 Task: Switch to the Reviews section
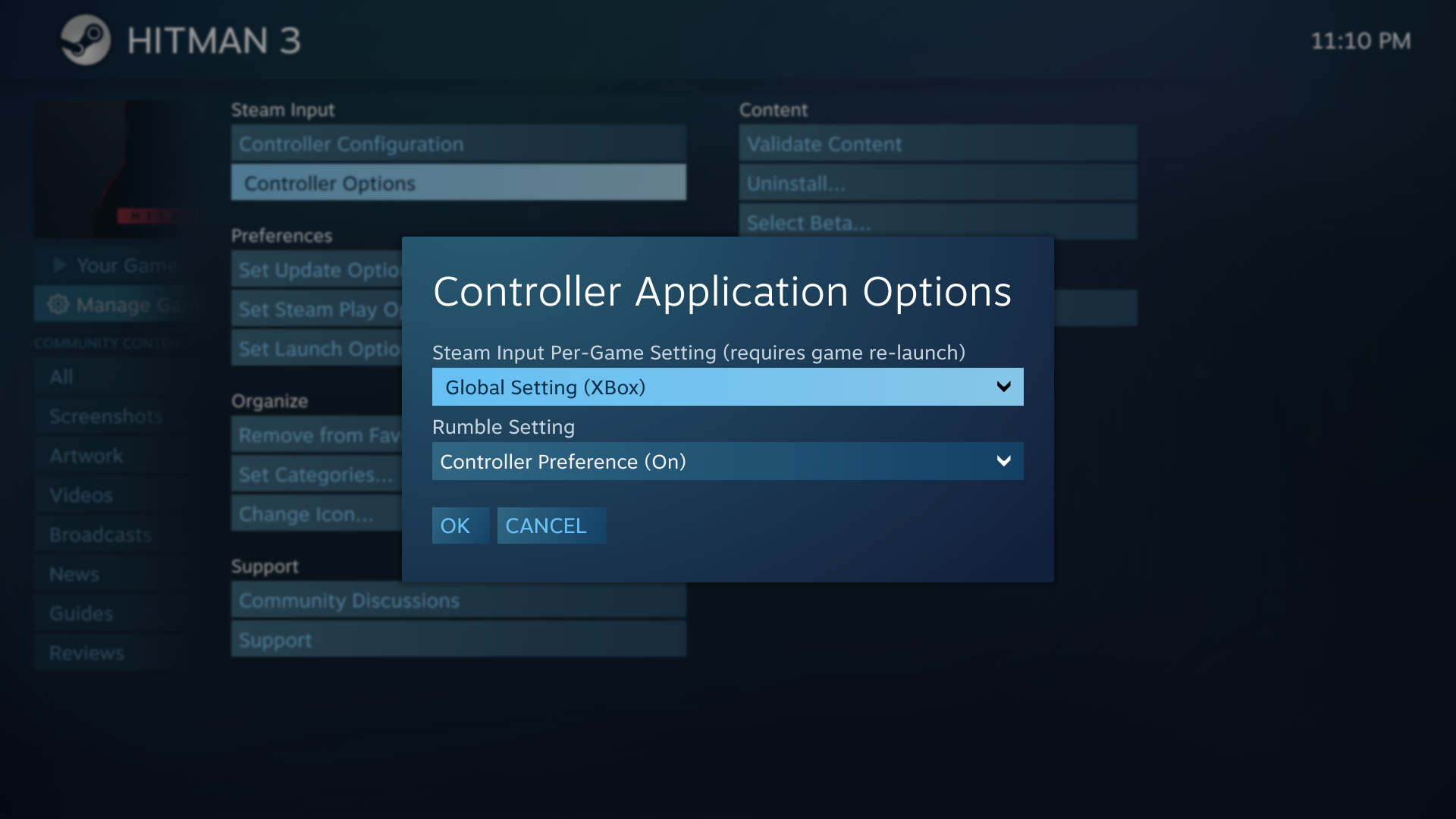click(86, 652)
